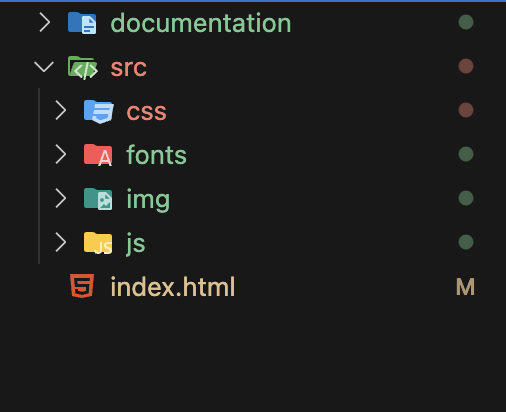This screenshot has height=412, width=506.
Task: Click the src code folder icon
Action: [x=83, y=68]
